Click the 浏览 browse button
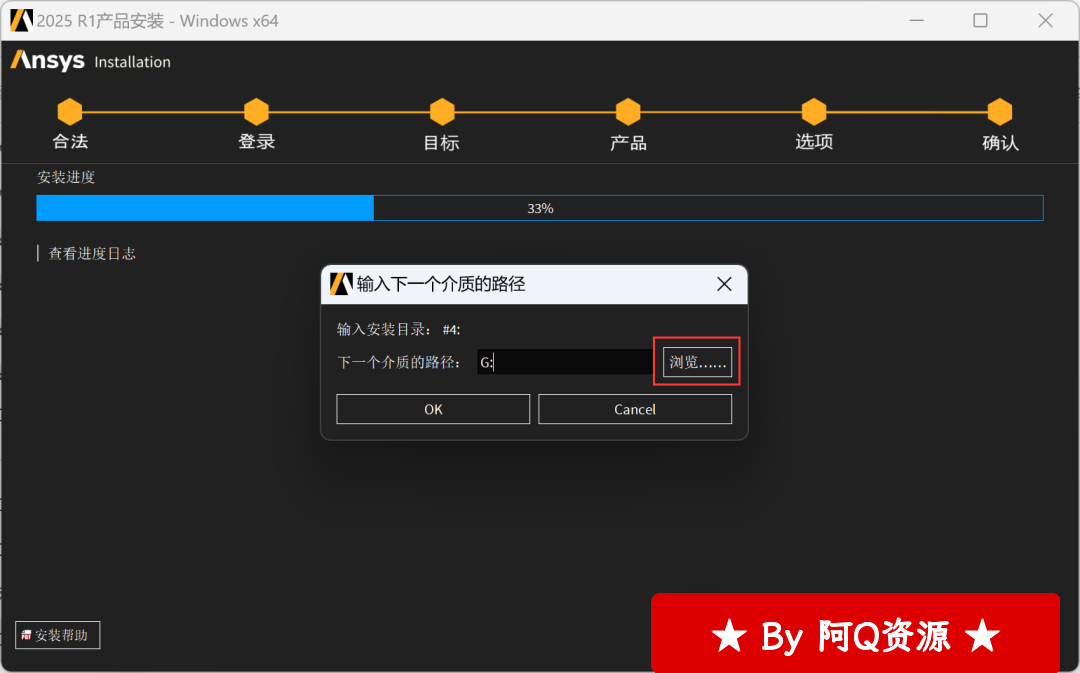 tap(697, 362)
